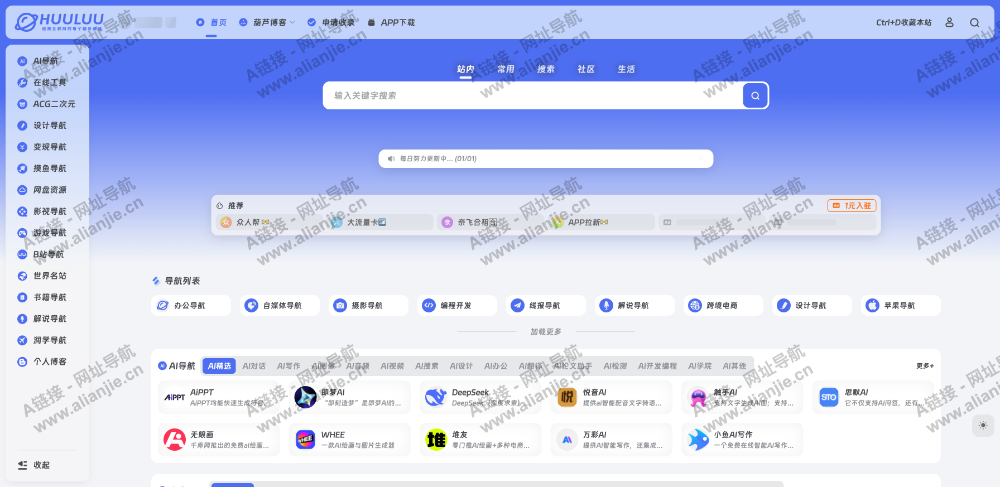
Task: Click the HUULUU site logo
Action: 59,22
